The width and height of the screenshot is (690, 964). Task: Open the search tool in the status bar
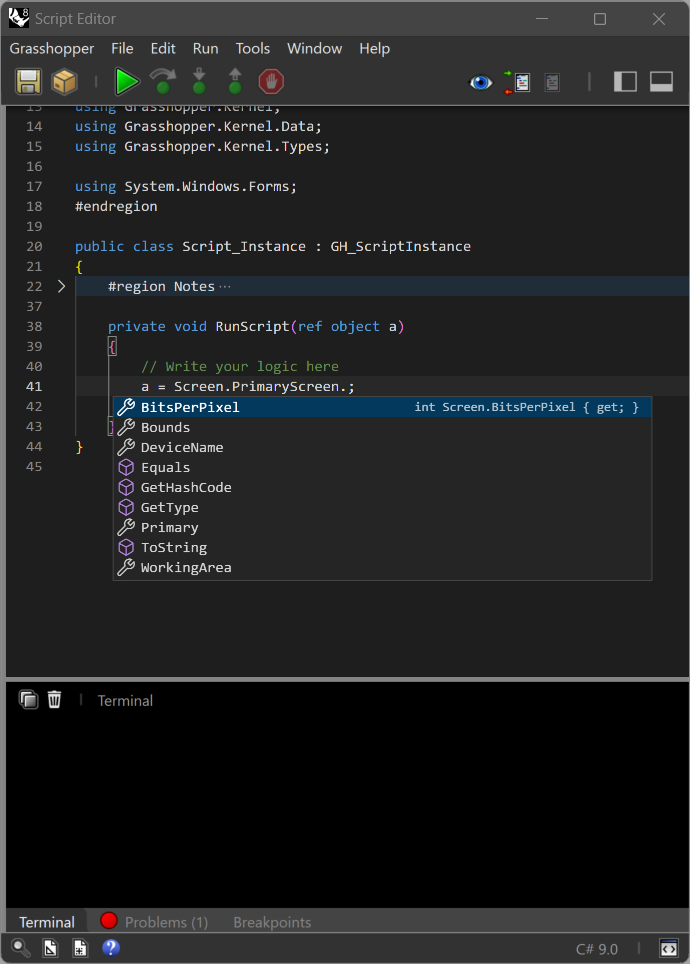(x=19, y=948)
